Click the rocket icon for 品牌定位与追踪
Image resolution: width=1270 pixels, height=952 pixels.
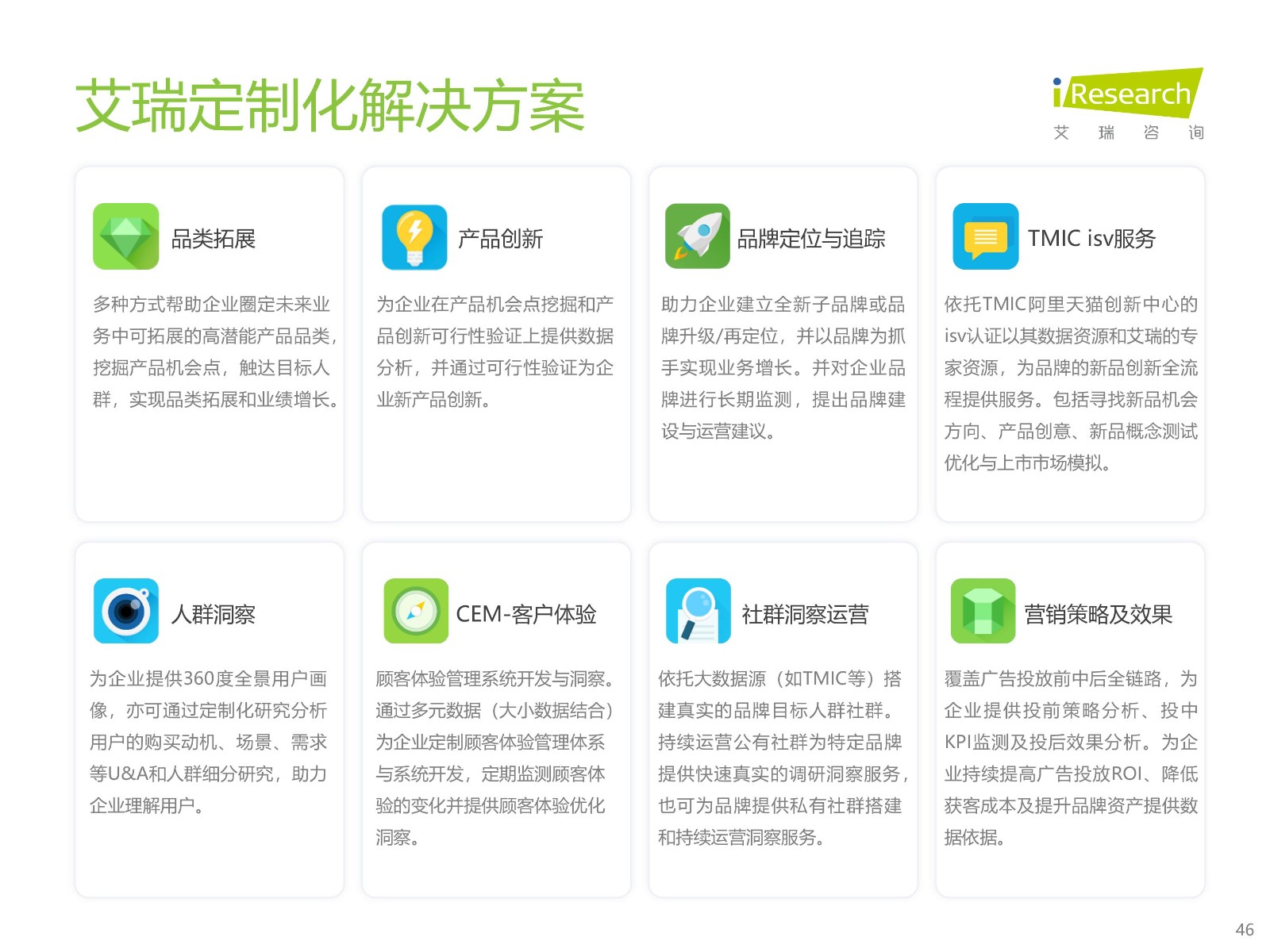click(698, 236)
